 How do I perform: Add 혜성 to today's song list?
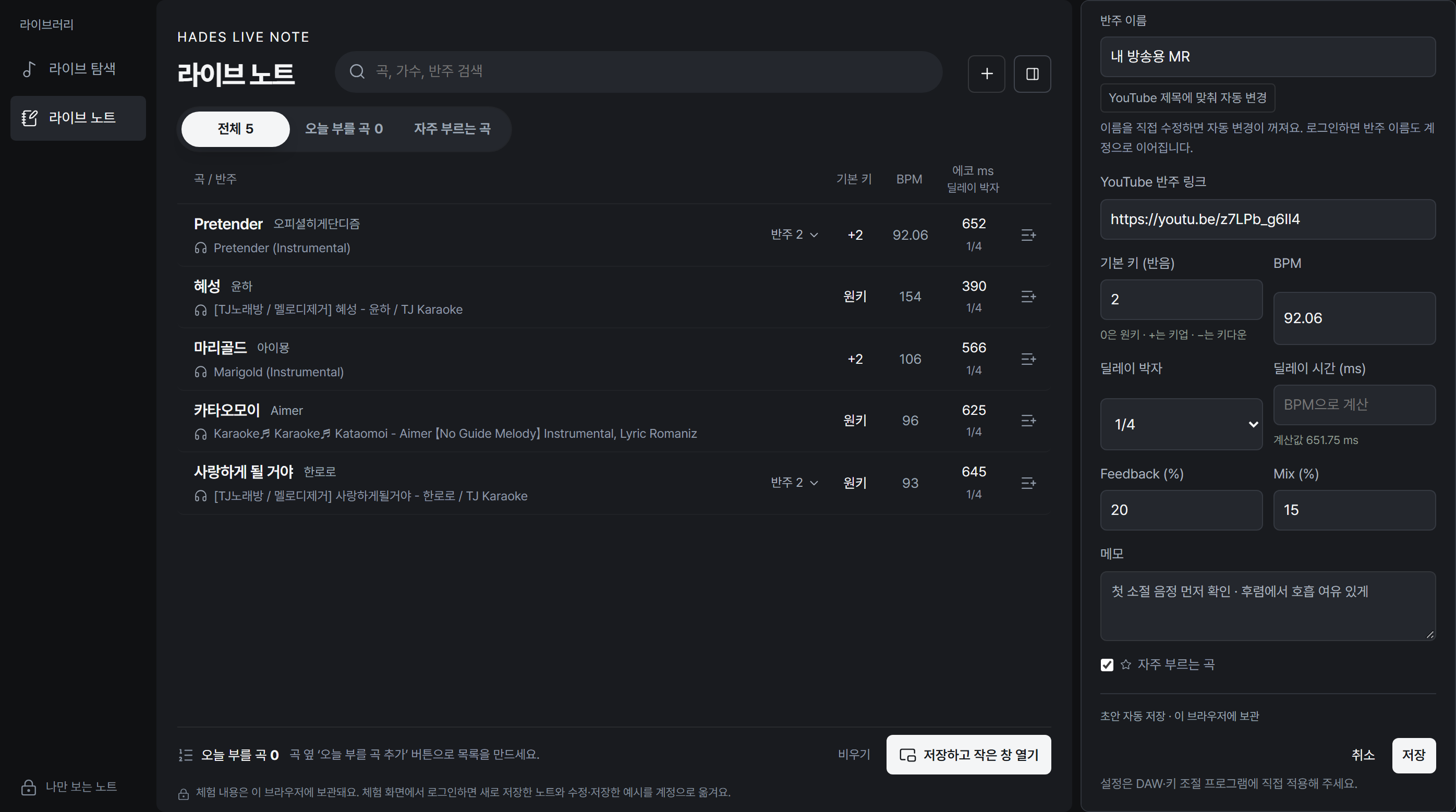[x=1028, y=297]
